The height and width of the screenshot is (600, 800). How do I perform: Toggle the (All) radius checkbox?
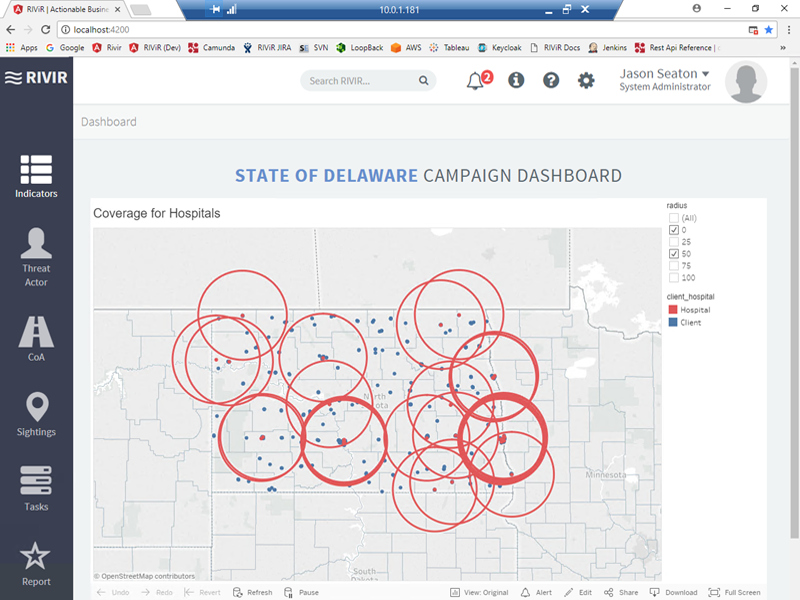pos(673,218)
